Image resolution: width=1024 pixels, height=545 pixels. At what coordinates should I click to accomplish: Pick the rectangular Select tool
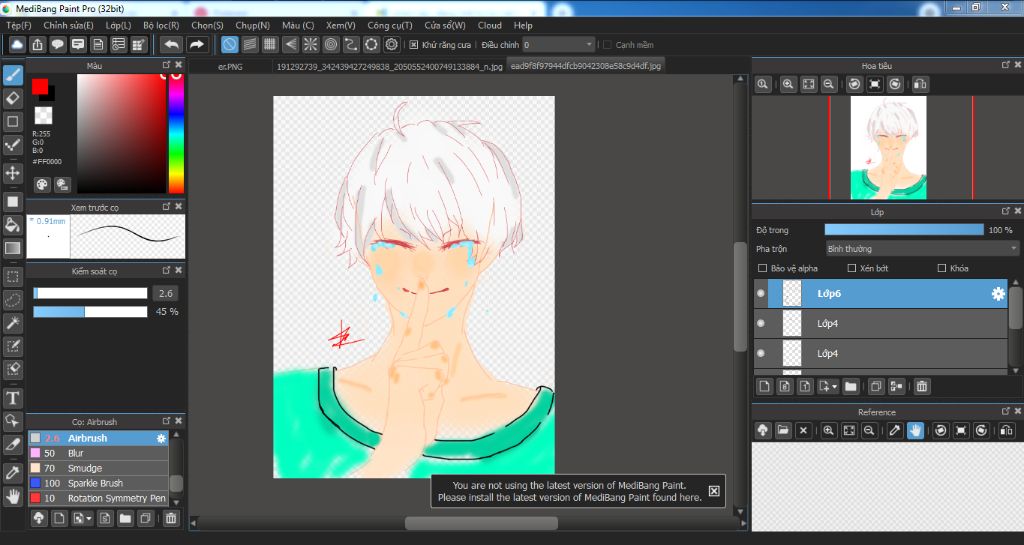(12, 277)
